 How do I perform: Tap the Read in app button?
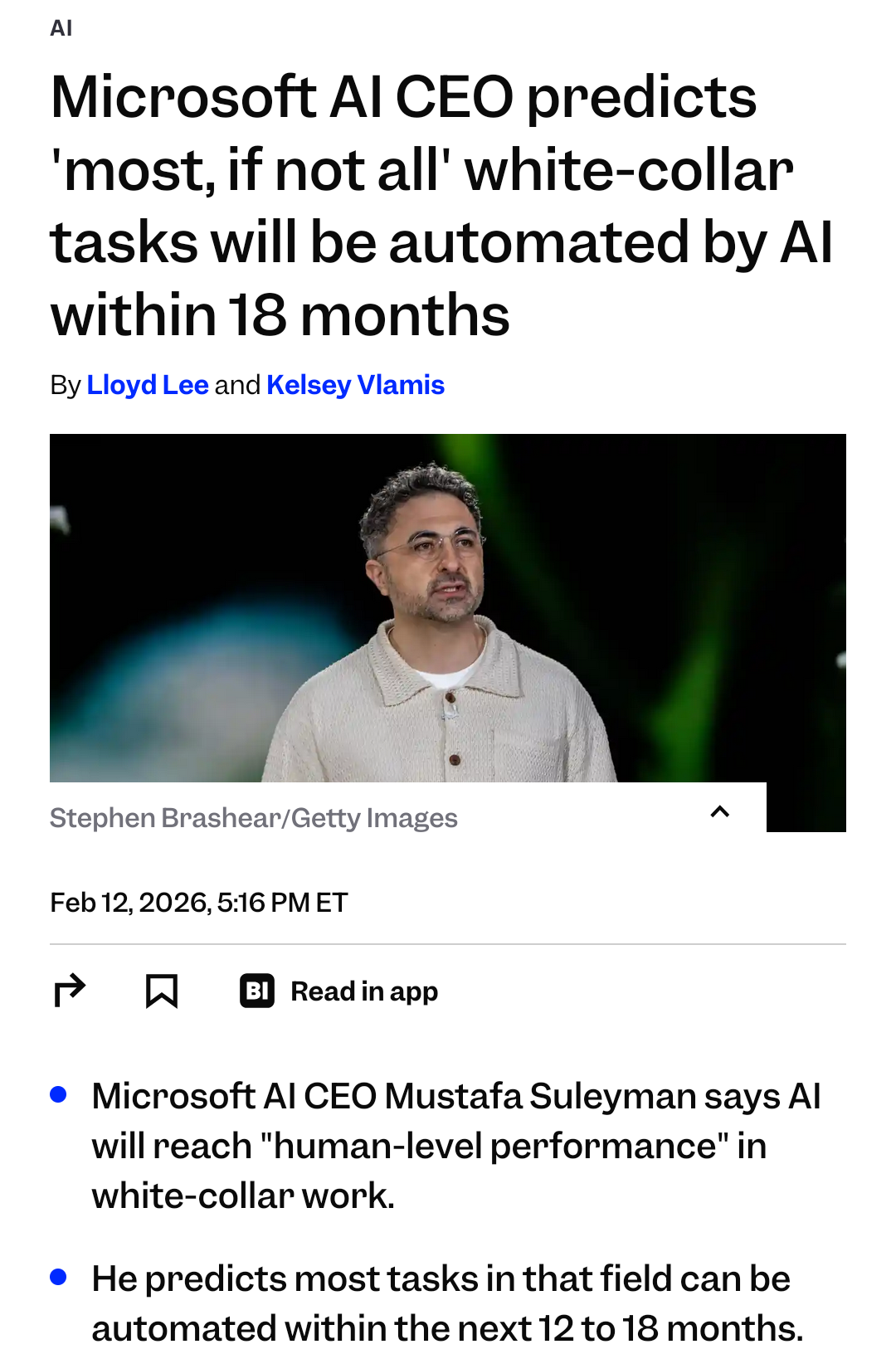click(363, 991)
